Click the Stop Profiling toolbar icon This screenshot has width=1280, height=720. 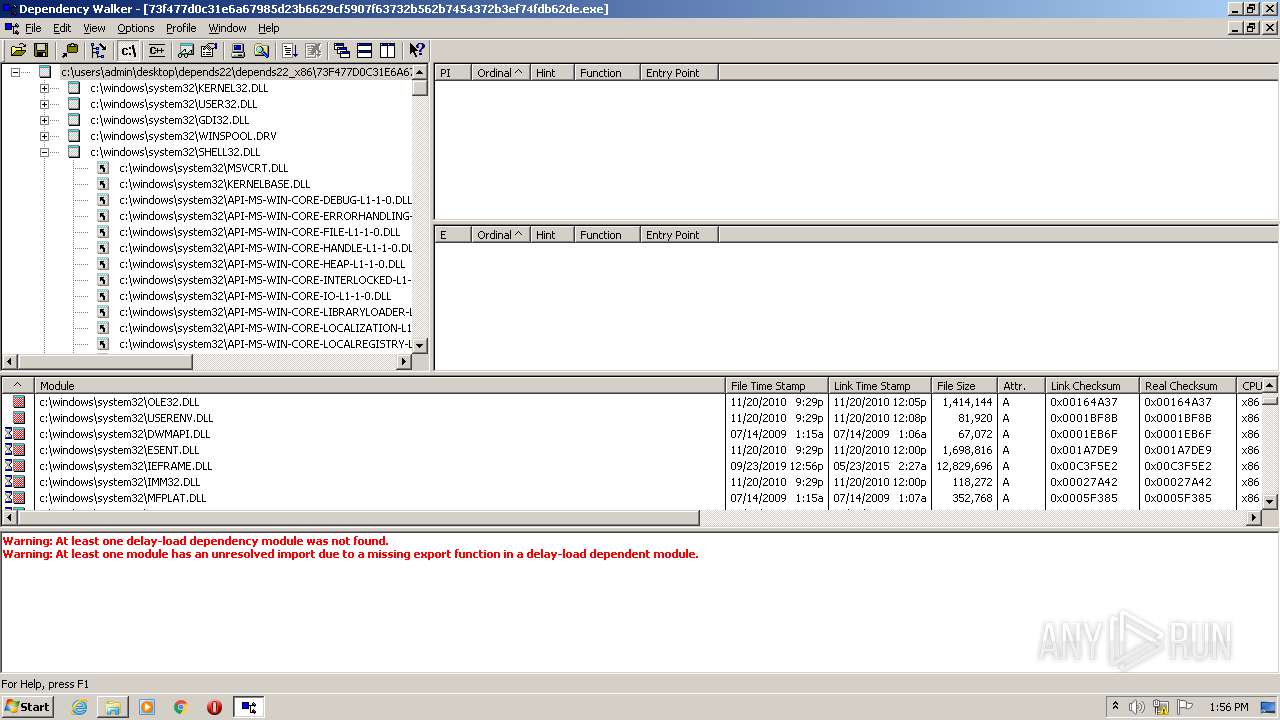pyautogui.click(x=313, y=50)
